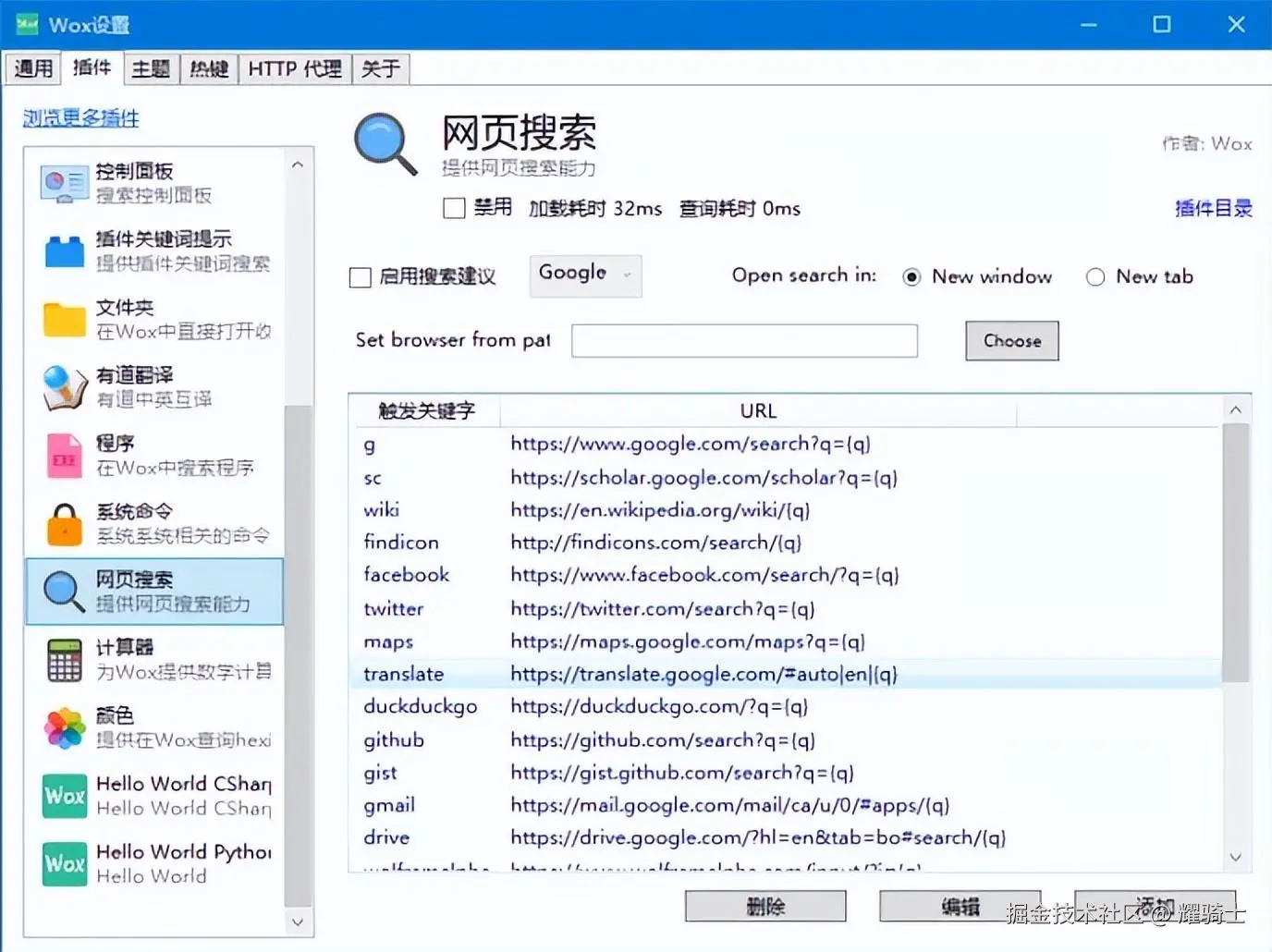This screenshot has width=1272, height=952.
Task: Open the Google suggestion source dropdown
Action: coord(585,275)
